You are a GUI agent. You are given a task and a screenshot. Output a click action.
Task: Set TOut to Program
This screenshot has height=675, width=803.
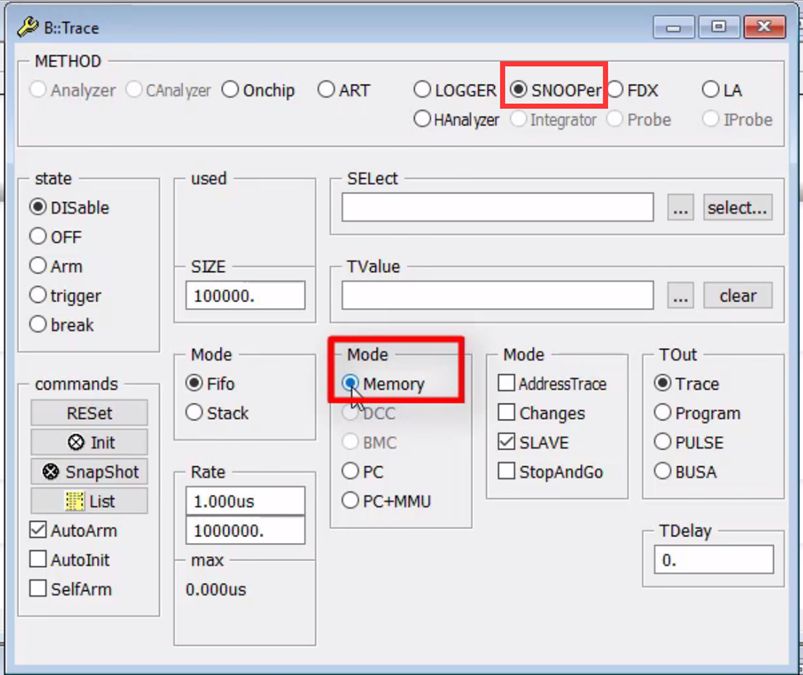662,412
